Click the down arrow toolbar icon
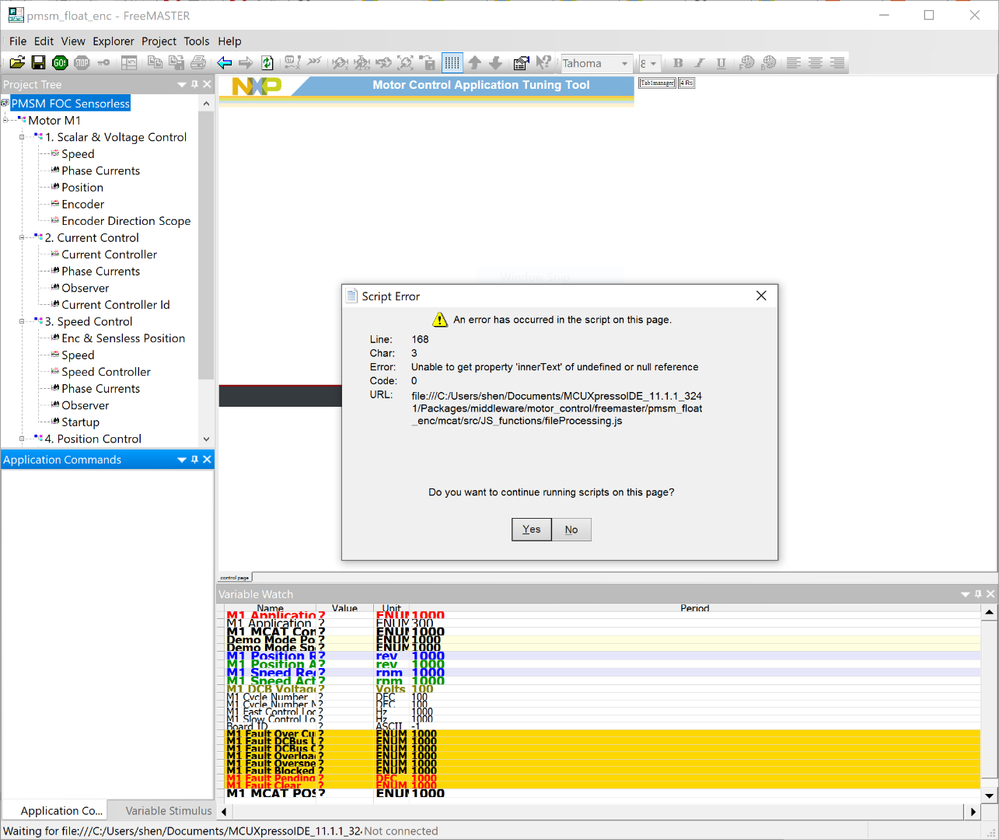 click(x=496, y=62)
